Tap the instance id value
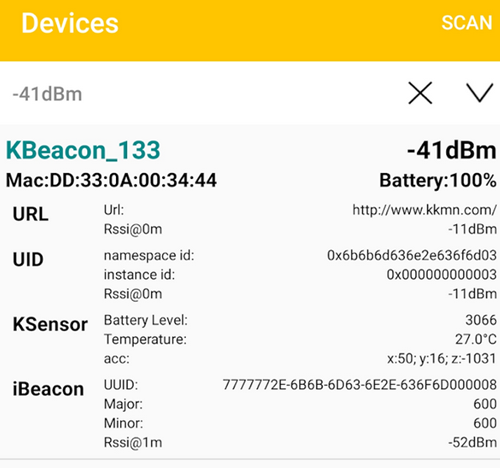 [442, 275]
